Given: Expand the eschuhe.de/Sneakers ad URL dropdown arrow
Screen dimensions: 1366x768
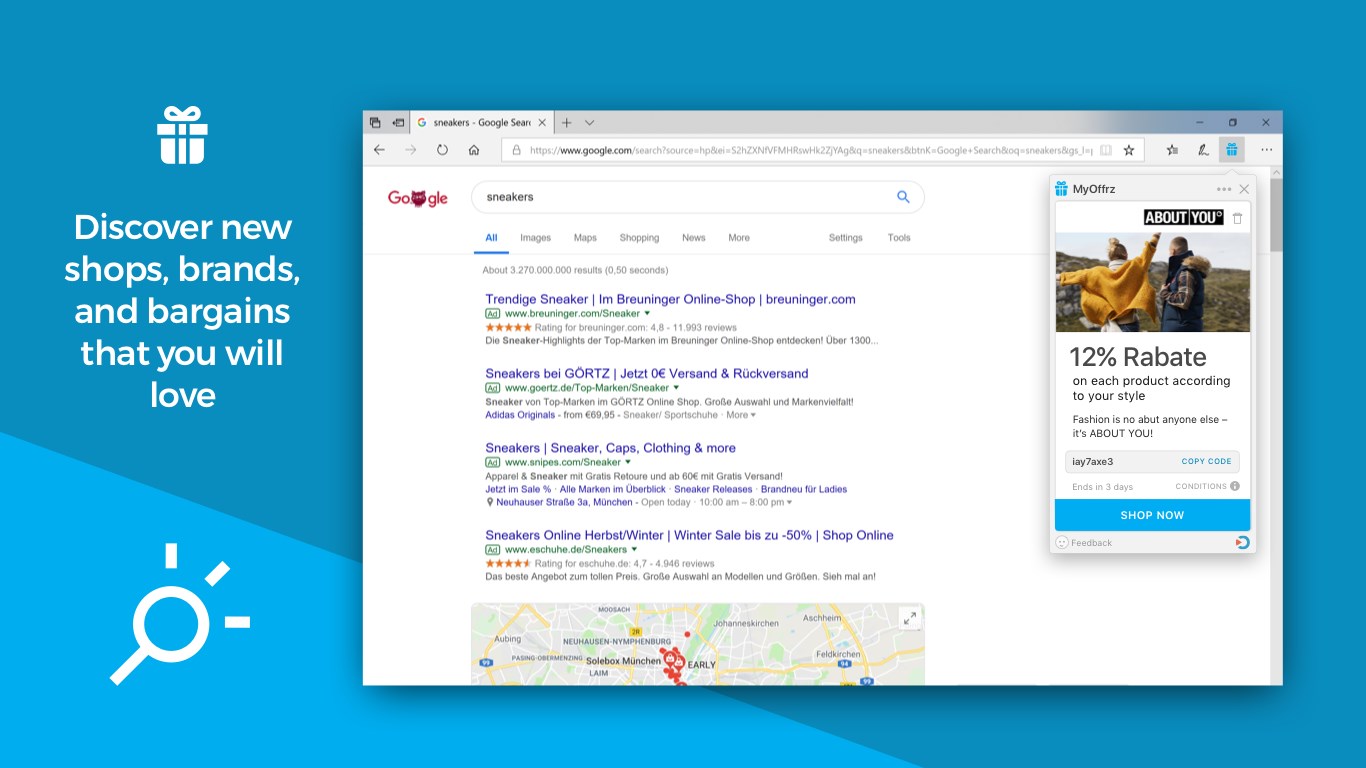Looking at the screenshot, I should pyautogui.click(x=634, y=550).
